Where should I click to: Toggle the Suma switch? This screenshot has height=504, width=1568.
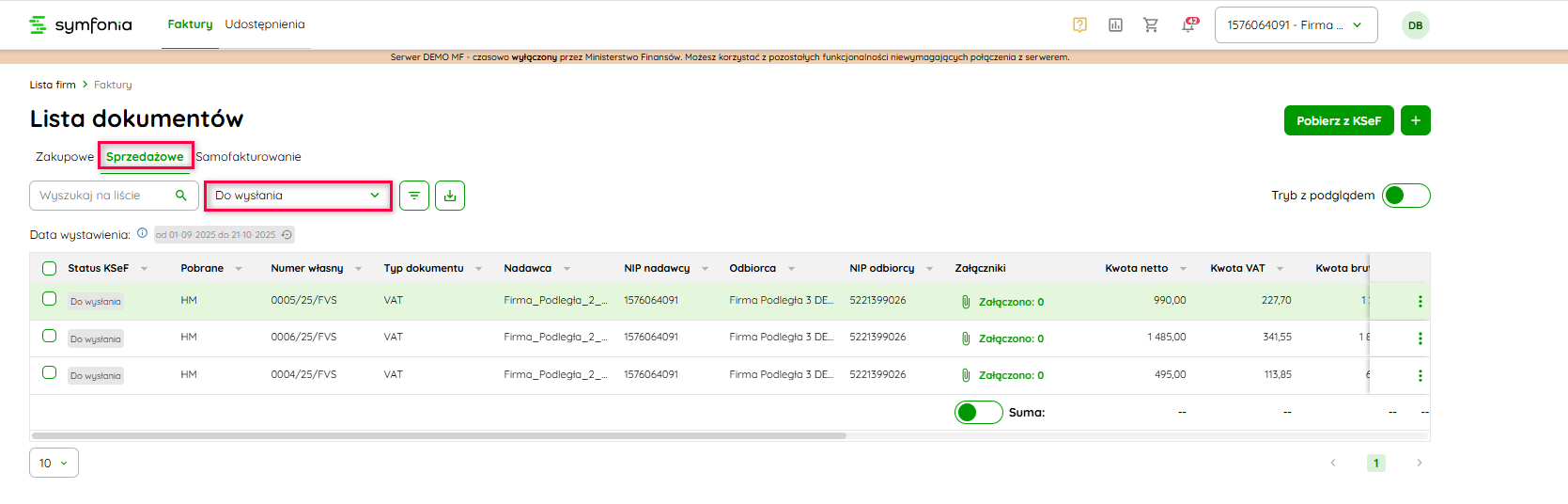tap(978, 413)
